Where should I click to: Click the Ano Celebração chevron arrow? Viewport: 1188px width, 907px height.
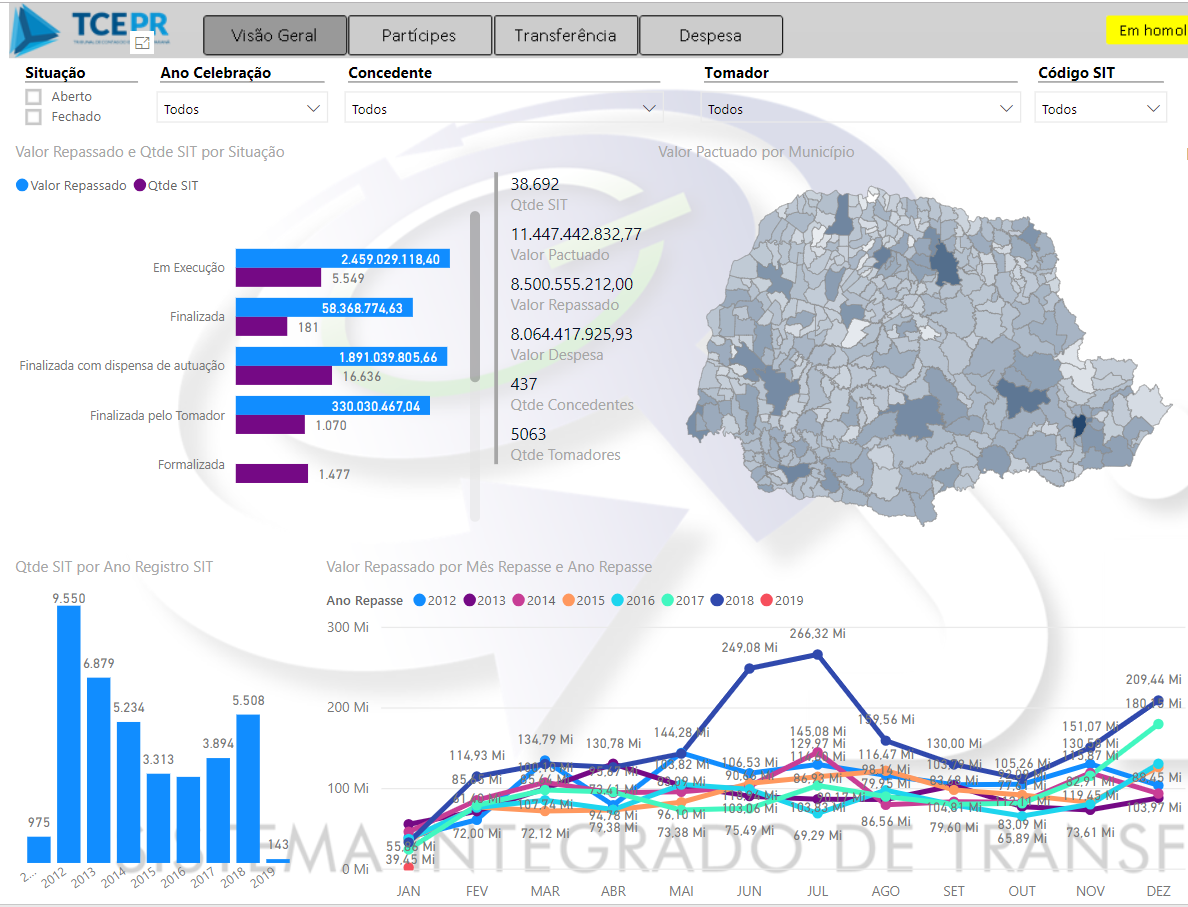(x=313, y=108)
